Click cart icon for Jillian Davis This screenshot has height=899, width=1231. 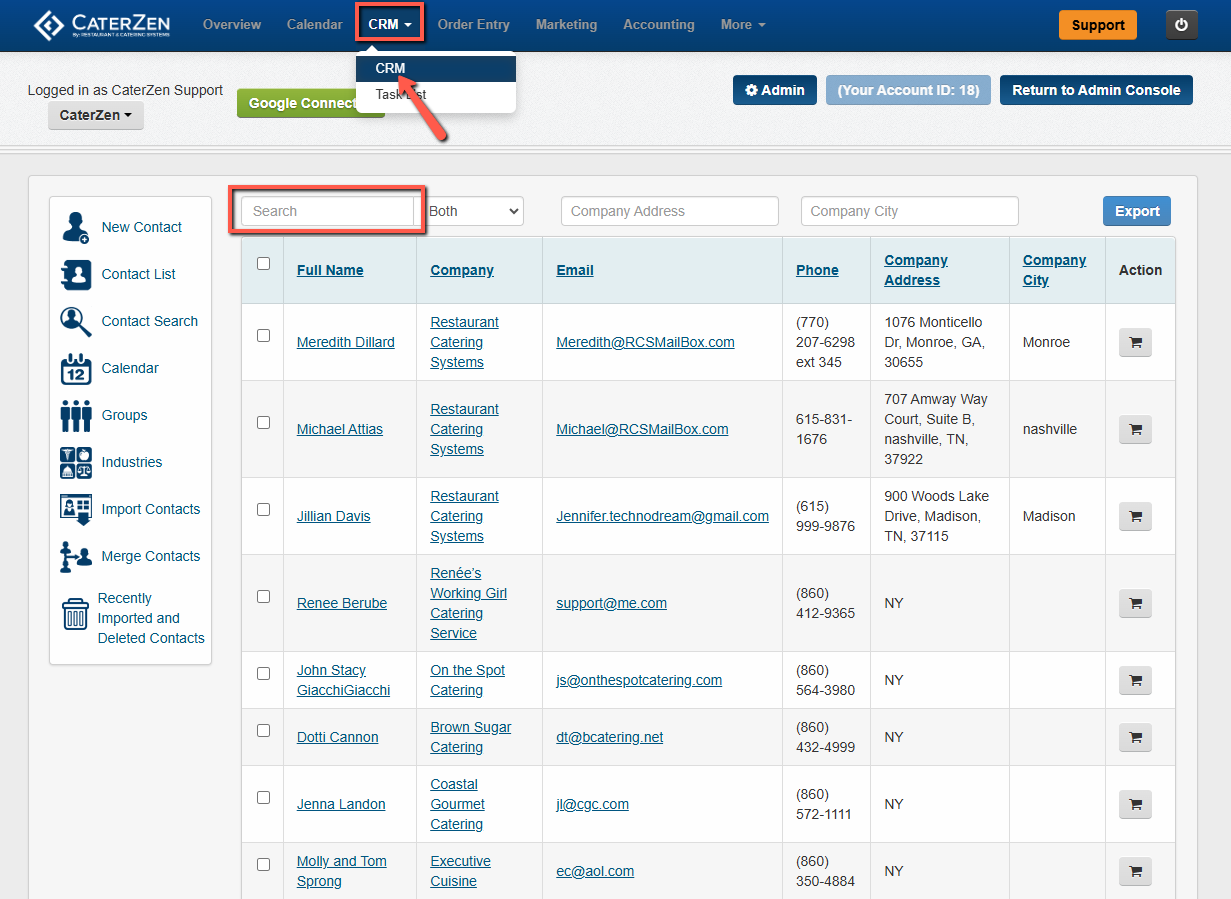(1135, 516)
